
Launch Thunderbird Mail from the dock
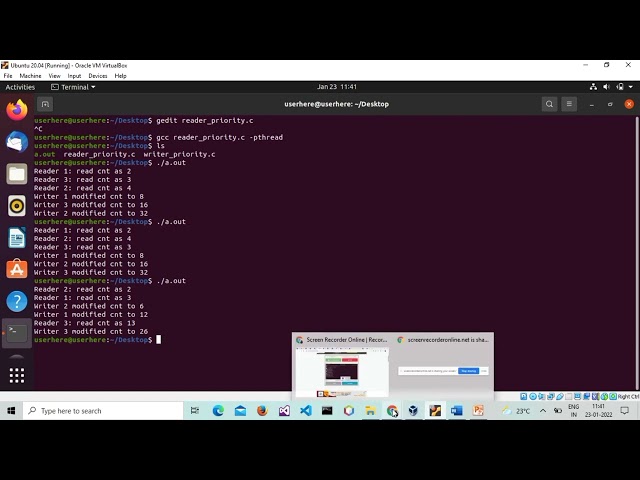point(17,142)
